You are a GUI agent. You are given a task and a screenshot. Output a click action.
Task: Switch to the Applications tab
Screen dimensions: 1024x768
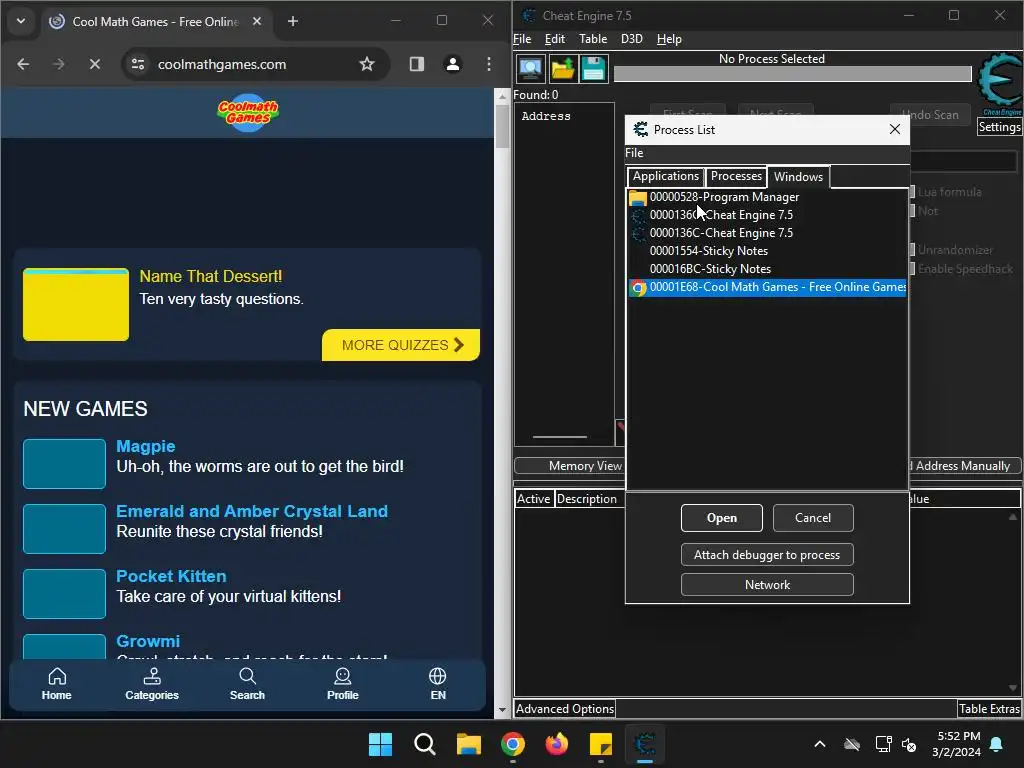coord(665,176)
